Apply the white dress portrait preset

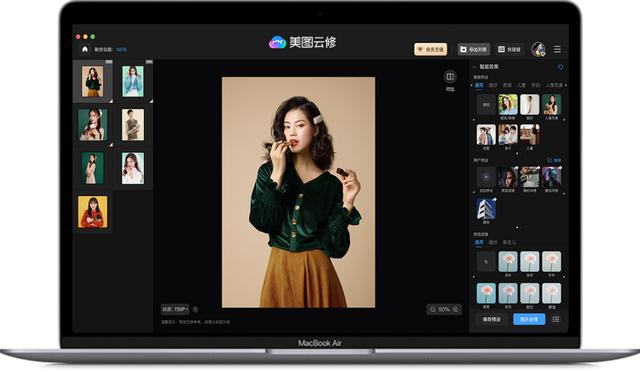click(529, 105)
